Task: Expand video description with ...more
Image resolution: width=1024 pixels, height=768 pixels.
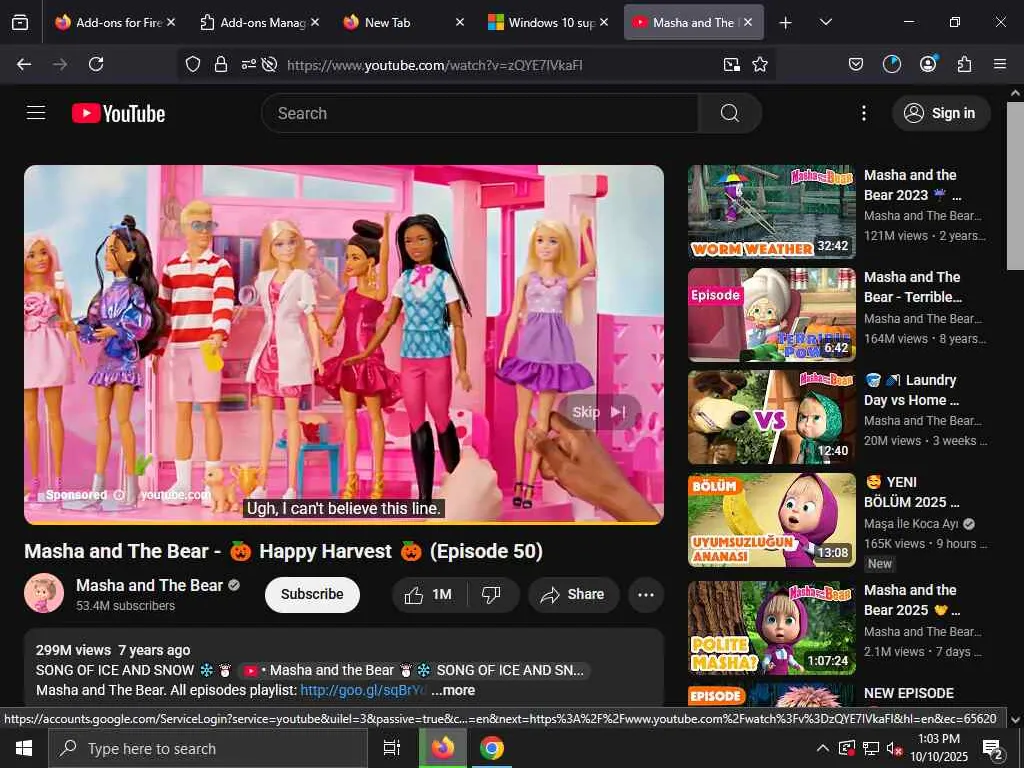Action: point(453,690)
